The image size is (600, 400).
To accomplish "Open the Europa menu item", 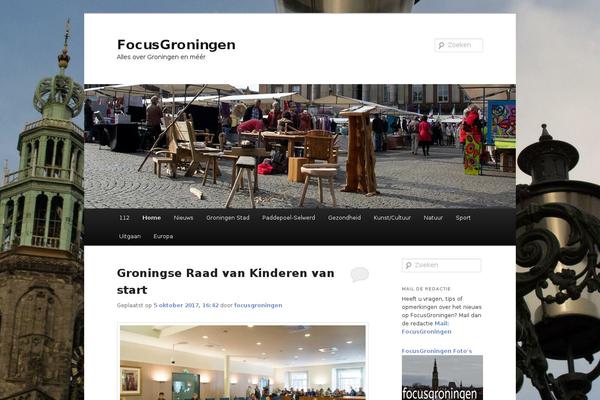I will tap(163, 237).
